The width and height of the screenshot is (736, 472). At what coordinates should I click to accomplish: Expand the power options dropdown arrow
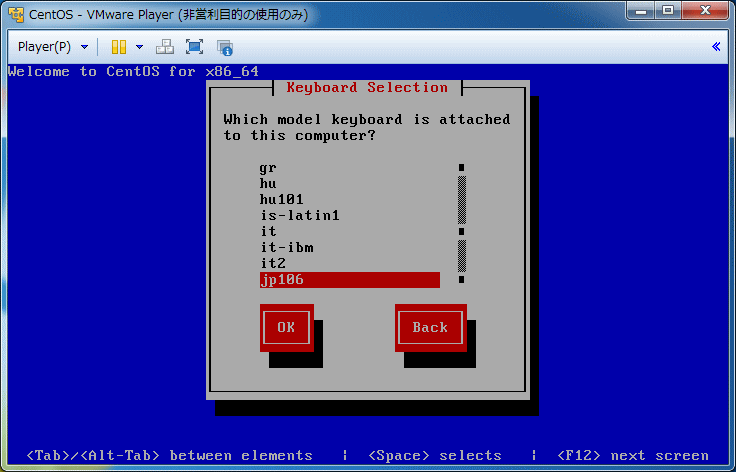pos(139,47)
